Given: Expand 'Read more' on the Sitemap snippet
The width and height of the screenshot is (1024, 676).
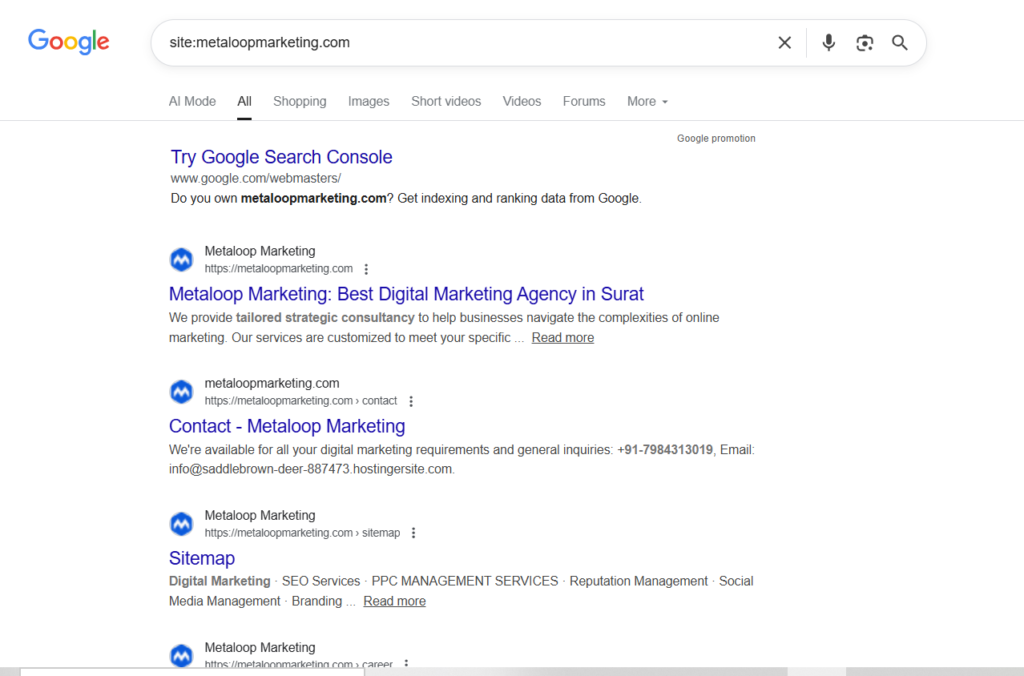Looking at the screenshot, I should 394,600.
